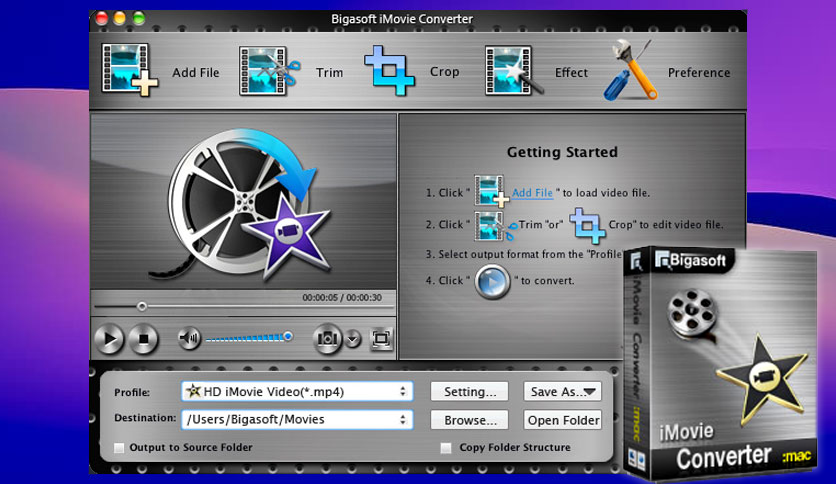
Task: Expand the snapshot options arrow
Action: point(353,338)
